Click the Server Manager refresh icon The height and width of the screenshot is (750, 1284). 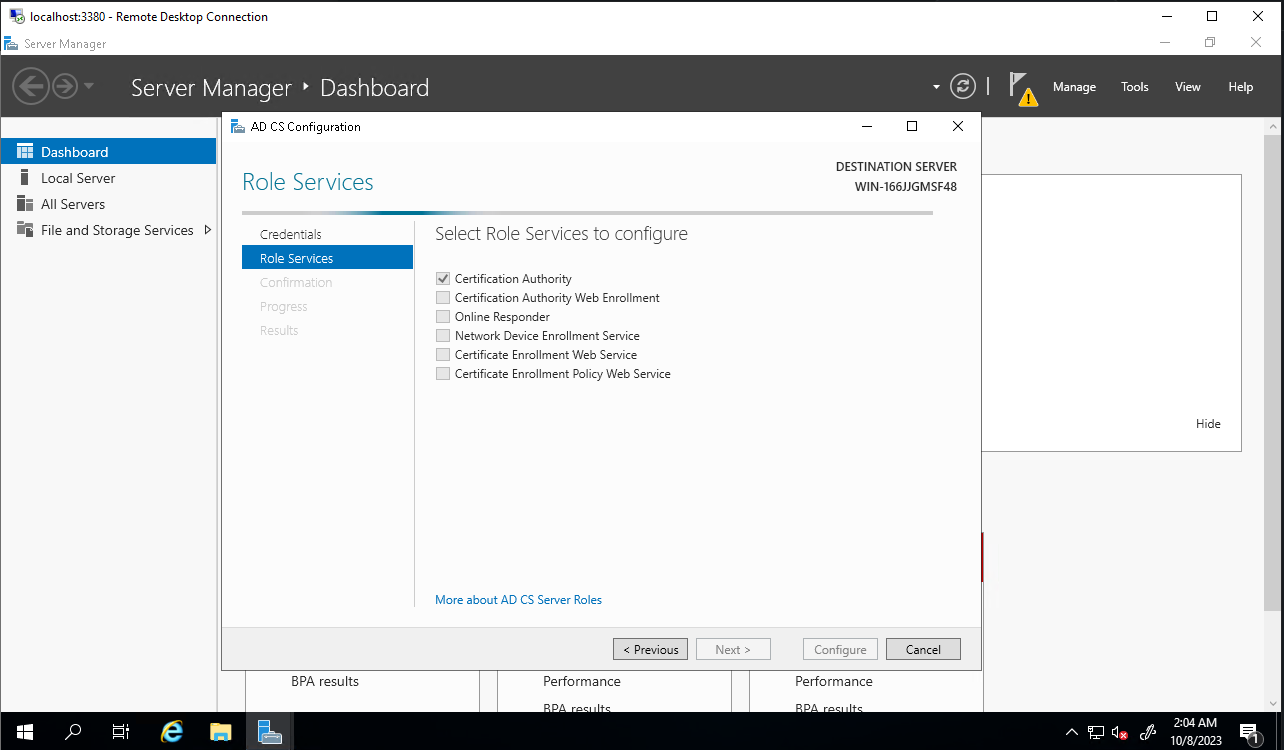(962, 86)
